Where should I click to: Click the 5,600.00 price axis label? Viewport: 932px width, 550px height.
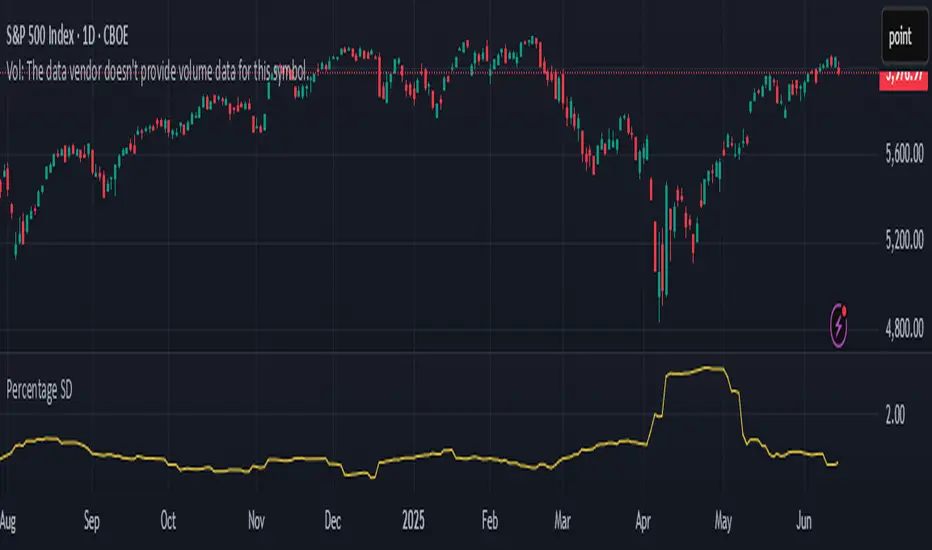tap(904, 154)
